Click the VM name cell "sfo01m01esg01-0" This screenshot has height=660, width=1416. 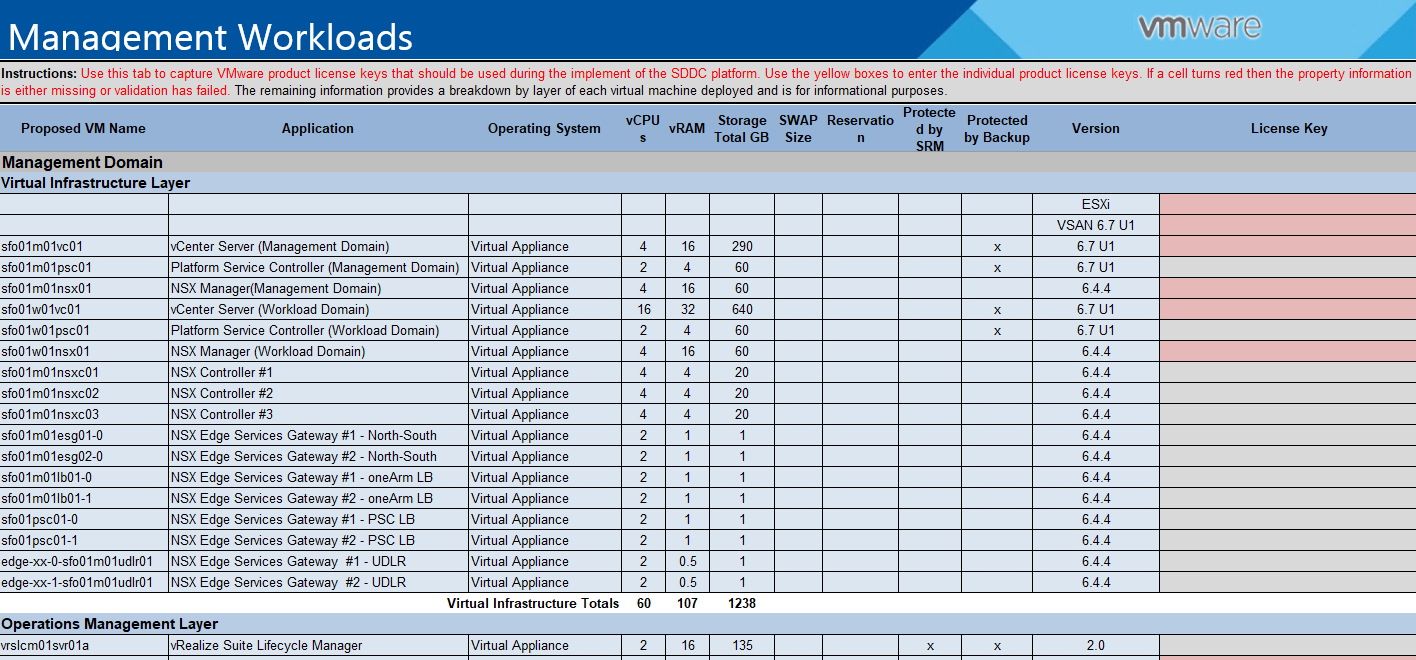click(x=84, y=435)
